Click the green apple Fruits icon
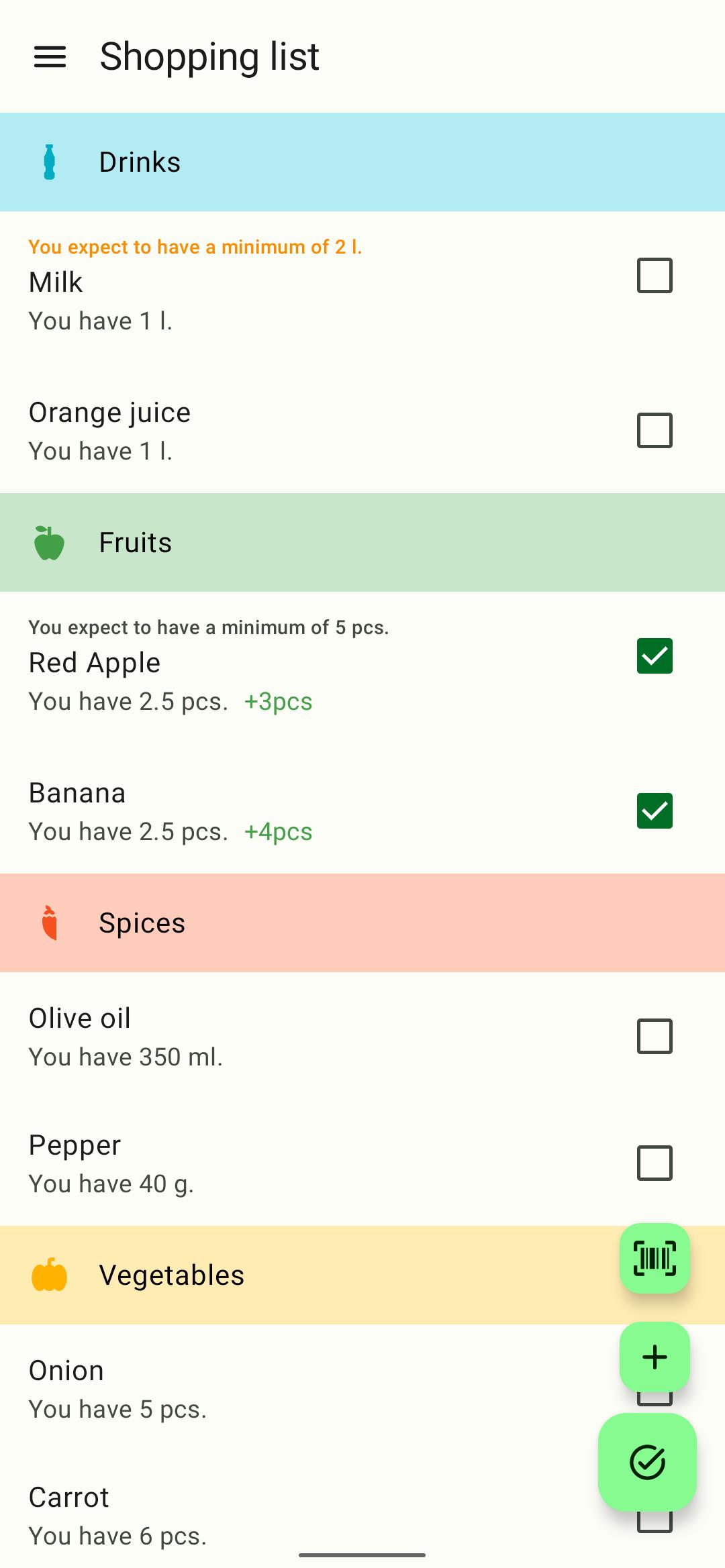 (x=50, y=543)
